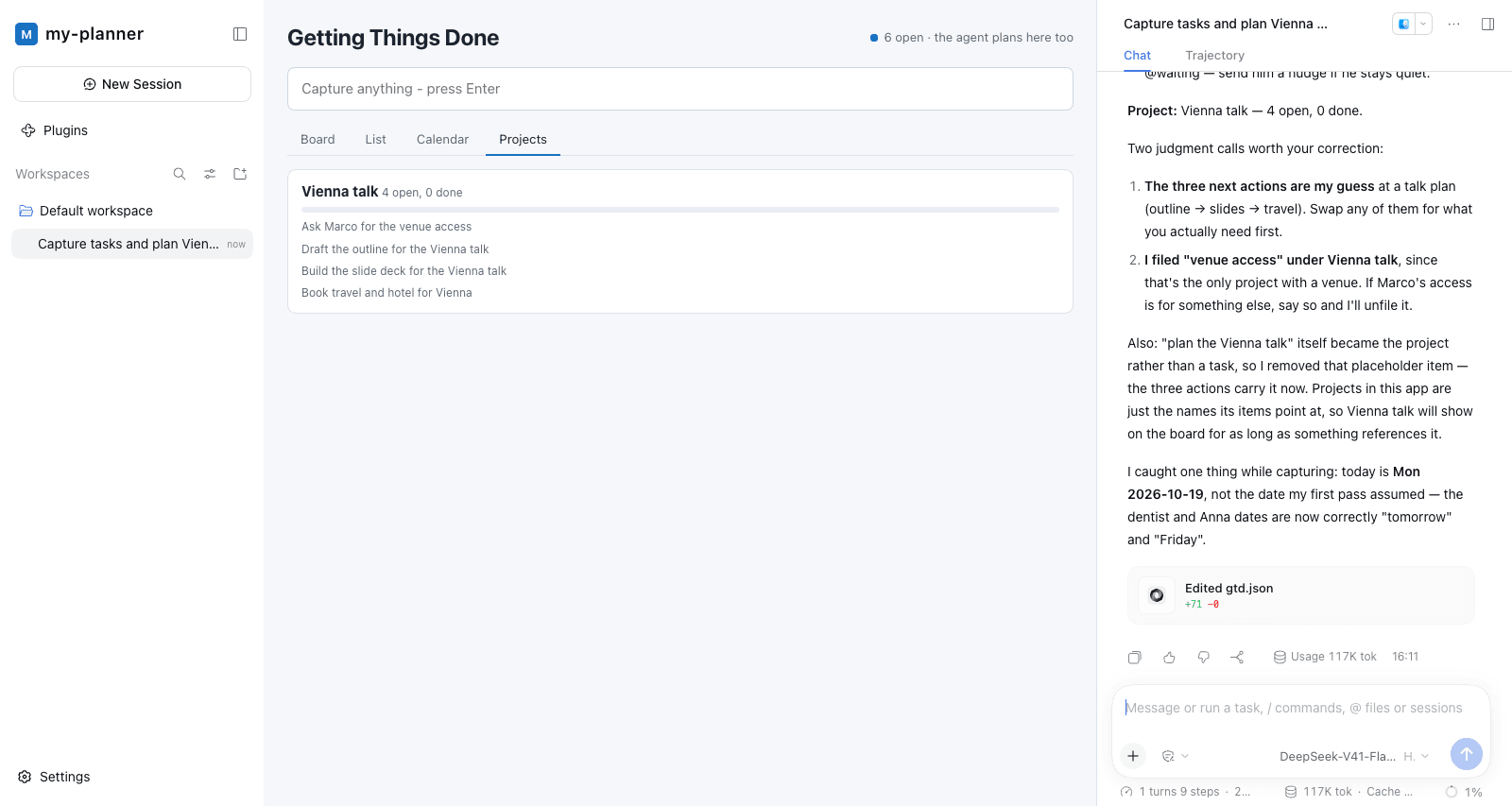Start a New Session
The width and height of the screenshot is (1512, 806).
tap(132, 84)
